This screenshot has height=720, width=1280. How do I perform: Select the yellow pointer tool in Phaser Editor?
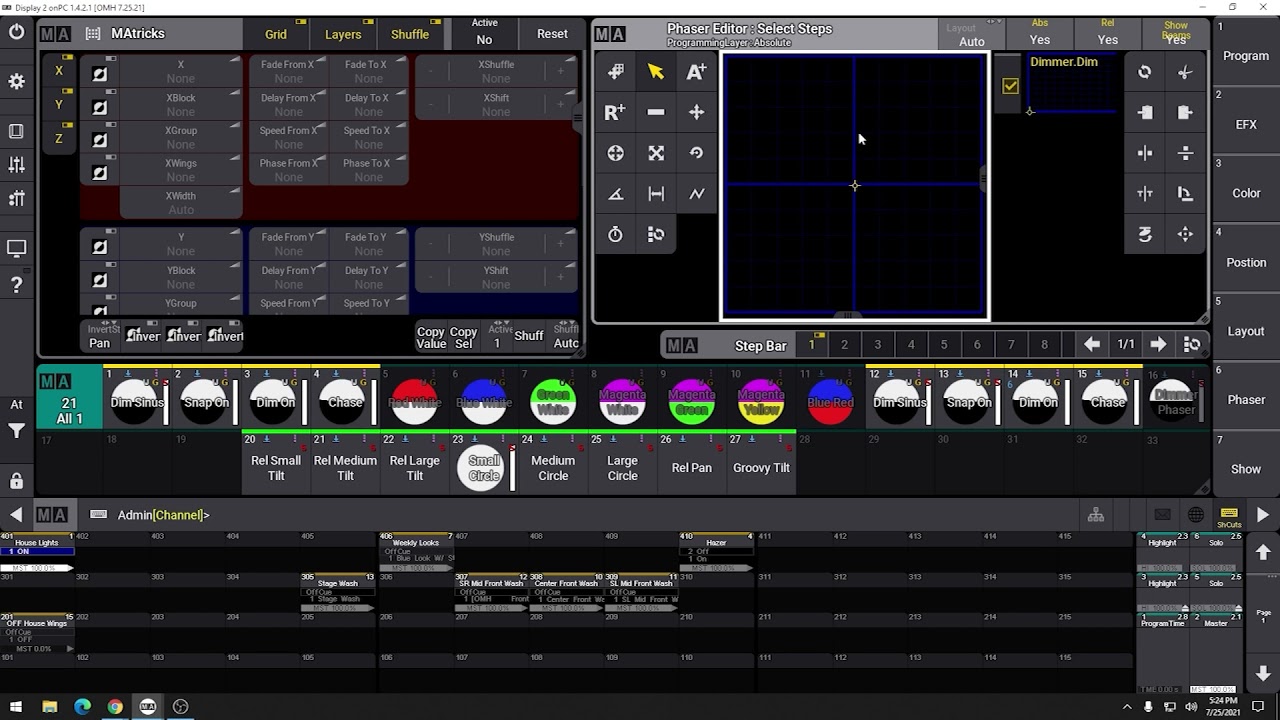656,71
